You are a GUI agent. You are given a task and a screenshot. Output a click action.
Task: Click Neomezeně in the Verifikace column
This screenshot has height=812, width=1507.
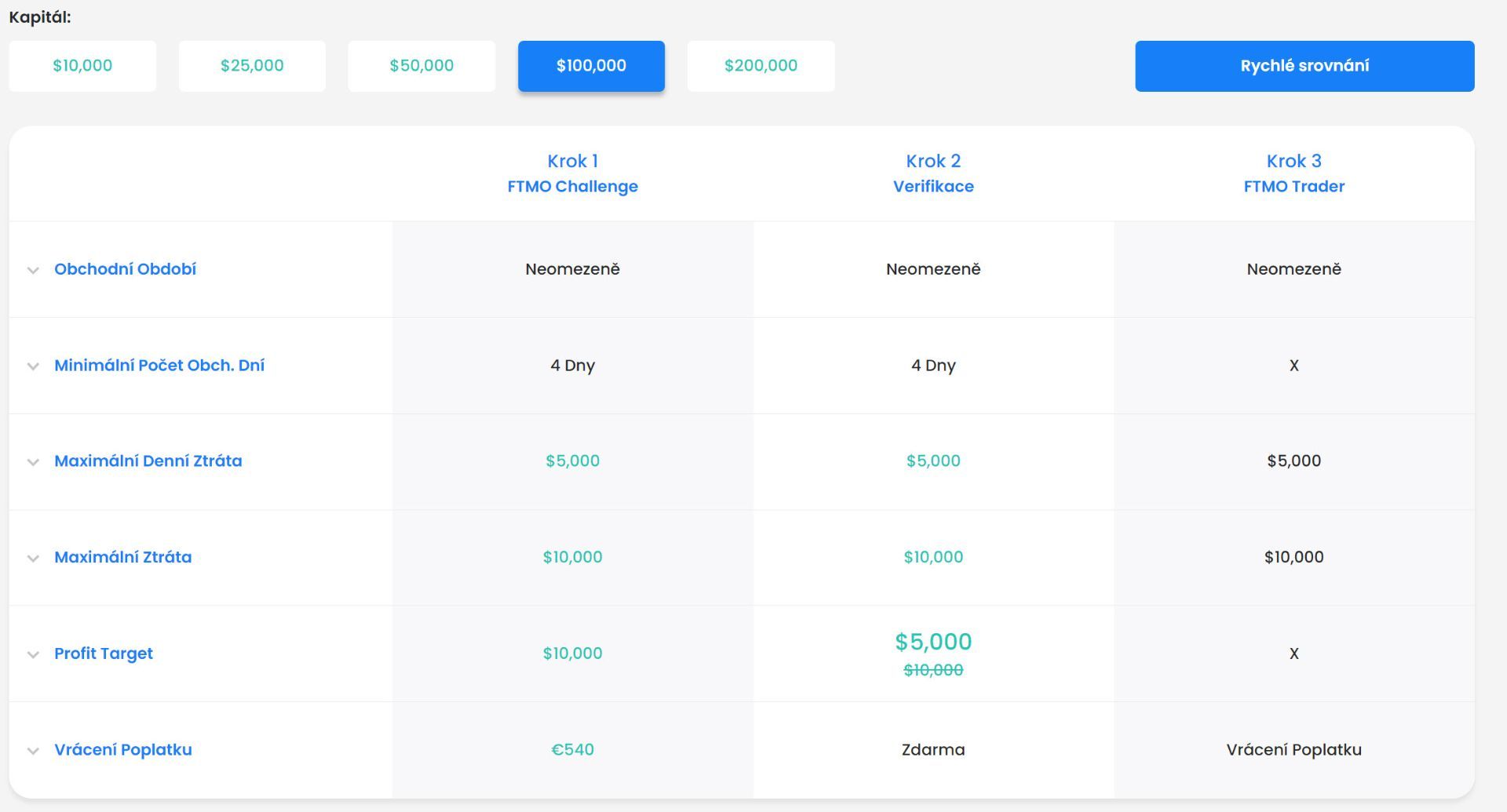tap(933, 269)
